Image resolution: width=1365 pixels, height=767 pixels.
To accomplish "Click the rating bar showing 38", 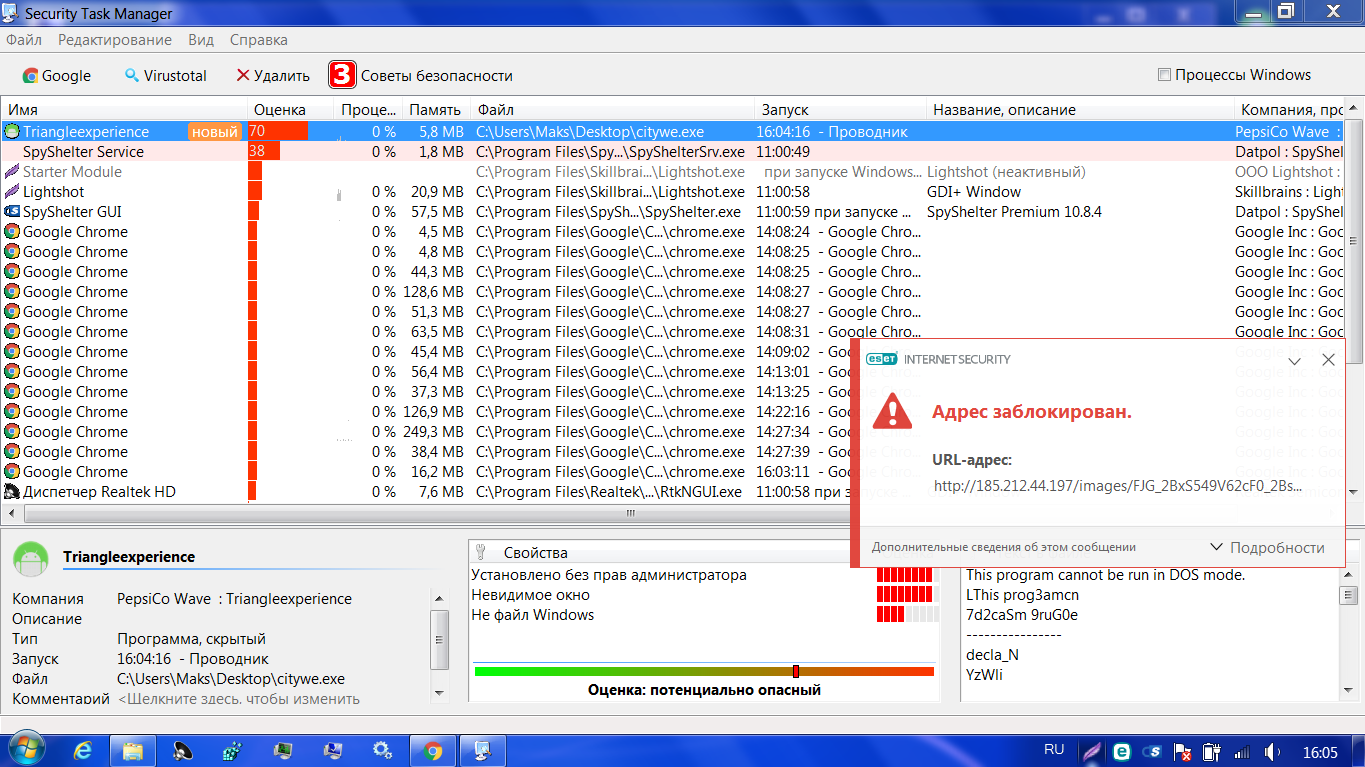I will [x=264, y=152].
